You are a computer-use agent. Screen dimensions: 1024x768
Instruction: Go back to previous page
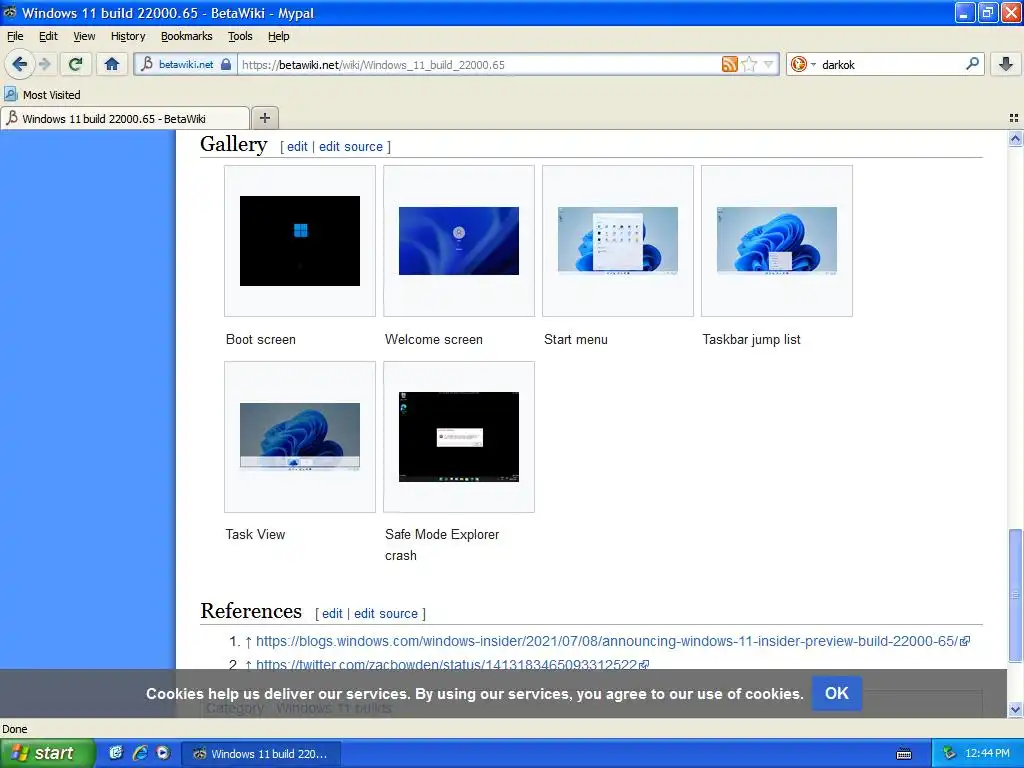19,64
